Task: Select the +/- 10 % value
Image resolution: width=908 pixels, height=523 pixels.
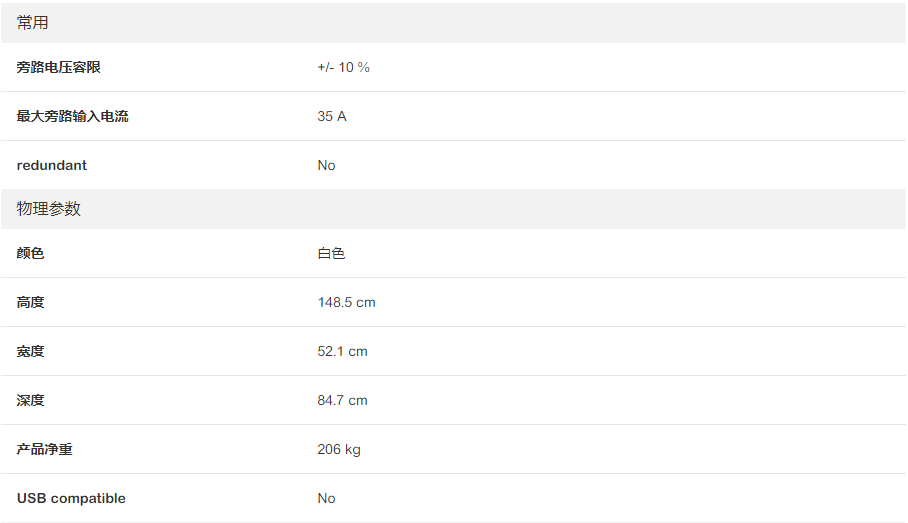Action: pos(343,67)
